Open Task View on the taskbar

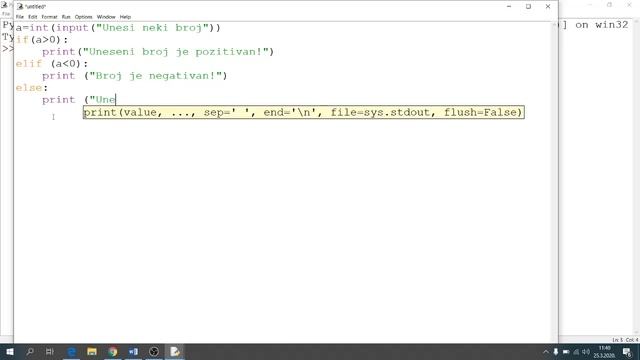[x=50, y=351]
